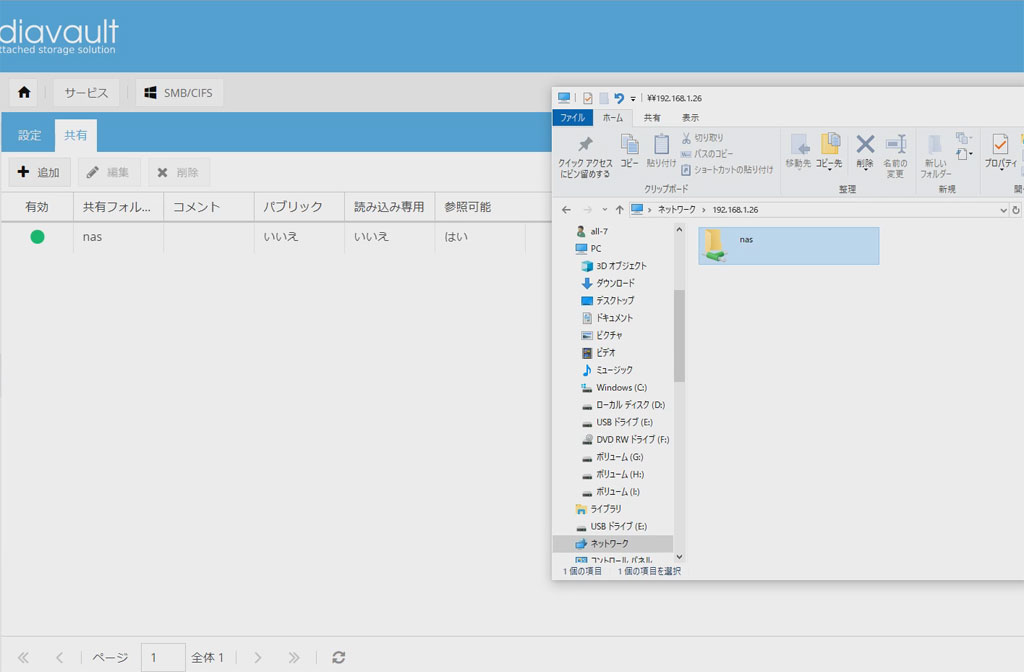Screen dimensions: 1024x672
Task: Click the undo arrow in Explorer title bar
Action: point(619,98)
